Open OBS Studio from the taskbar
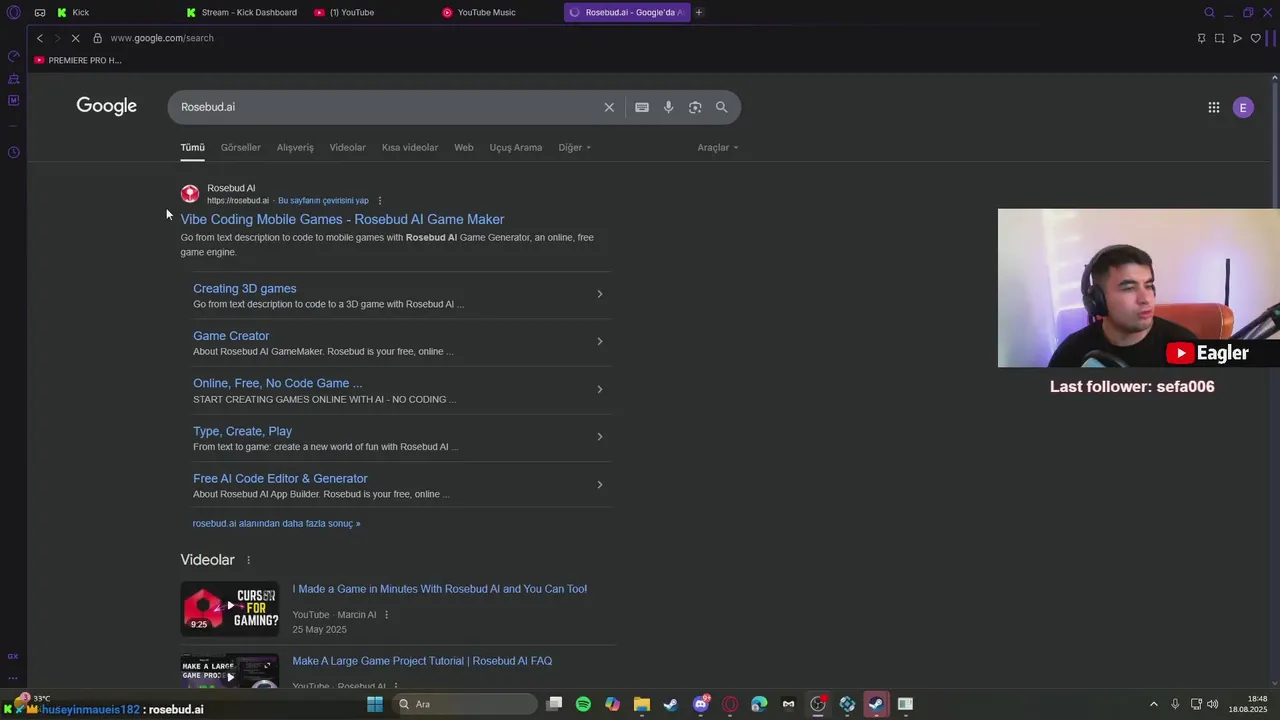1280x720 pixels. 818,704
